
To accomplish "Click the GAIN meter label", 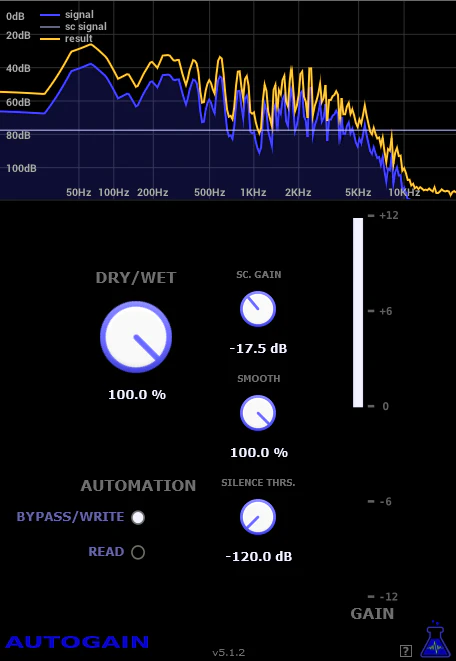I will point(372,614).
